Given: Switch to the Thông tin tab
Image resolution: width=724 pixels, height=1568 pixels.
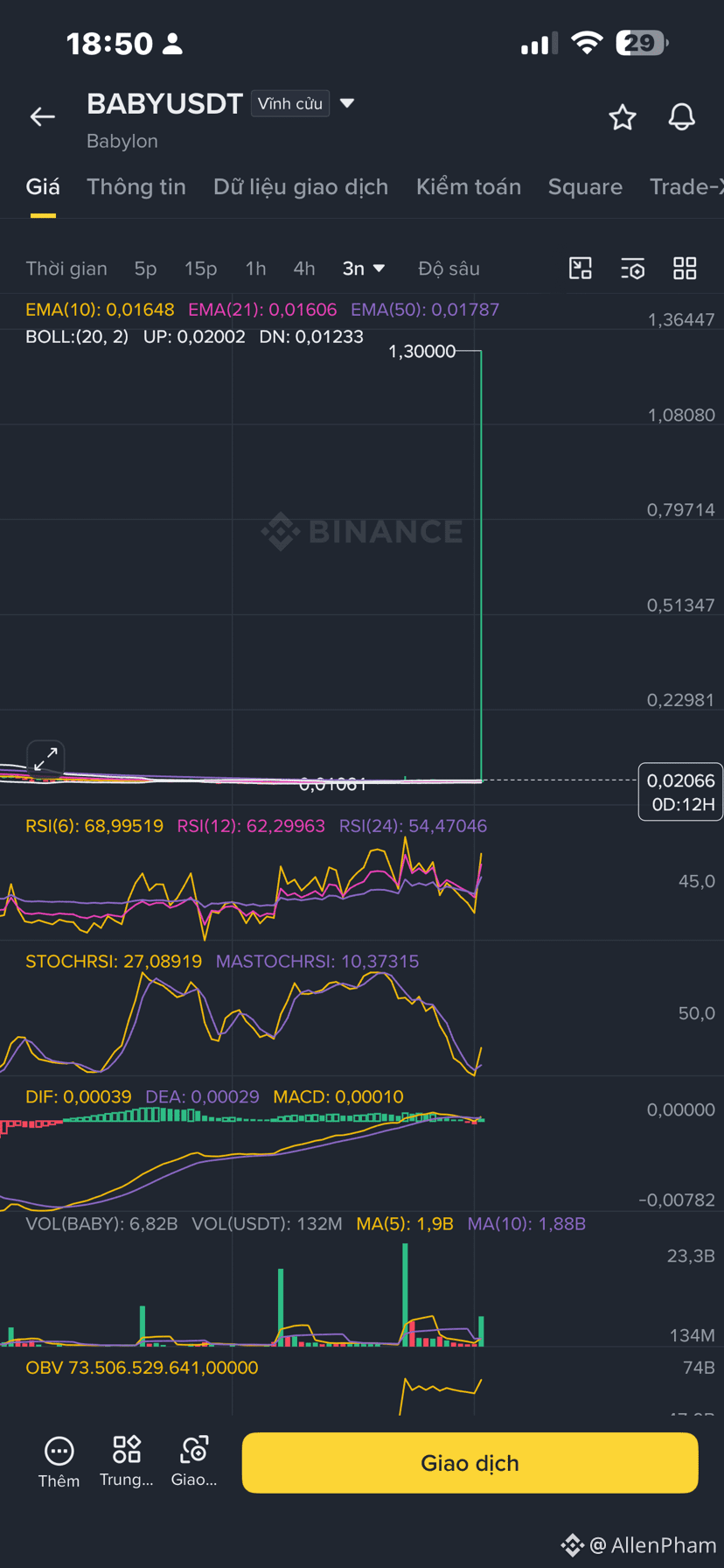Looking at the screenshot, I should 136,187.
